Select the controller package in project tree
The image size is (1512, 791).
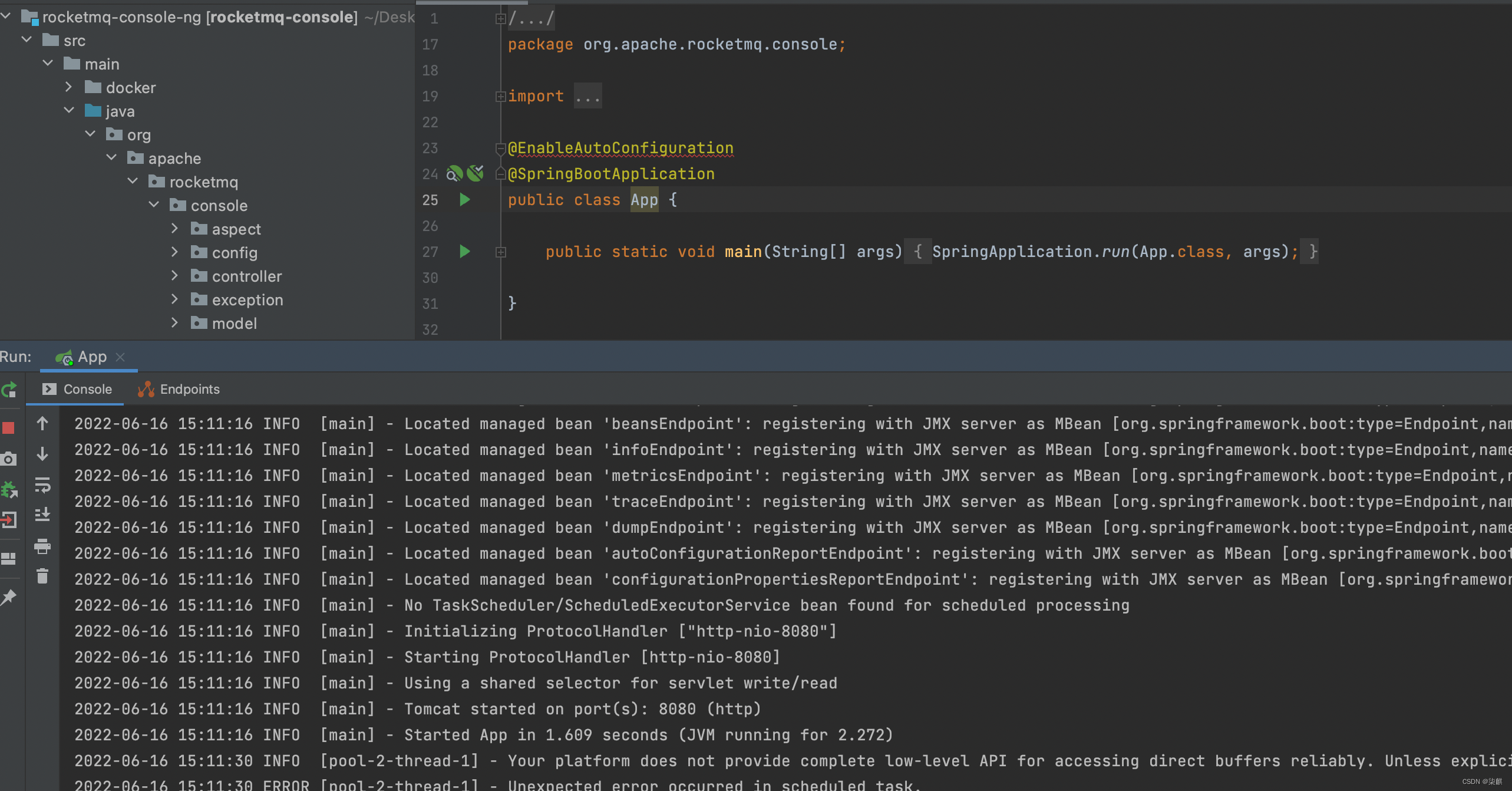(x=247, y=276)
